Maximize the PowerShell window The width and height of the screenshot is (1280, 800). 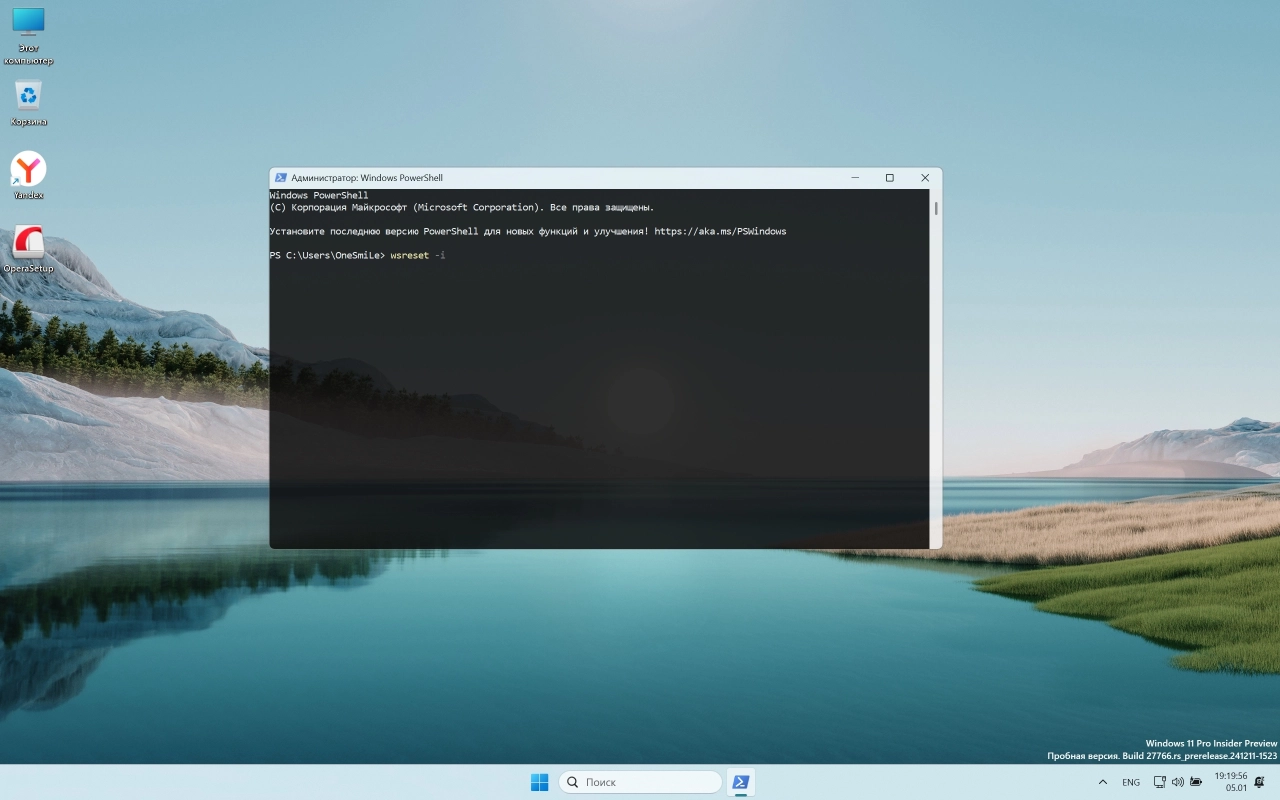[889, 178]
